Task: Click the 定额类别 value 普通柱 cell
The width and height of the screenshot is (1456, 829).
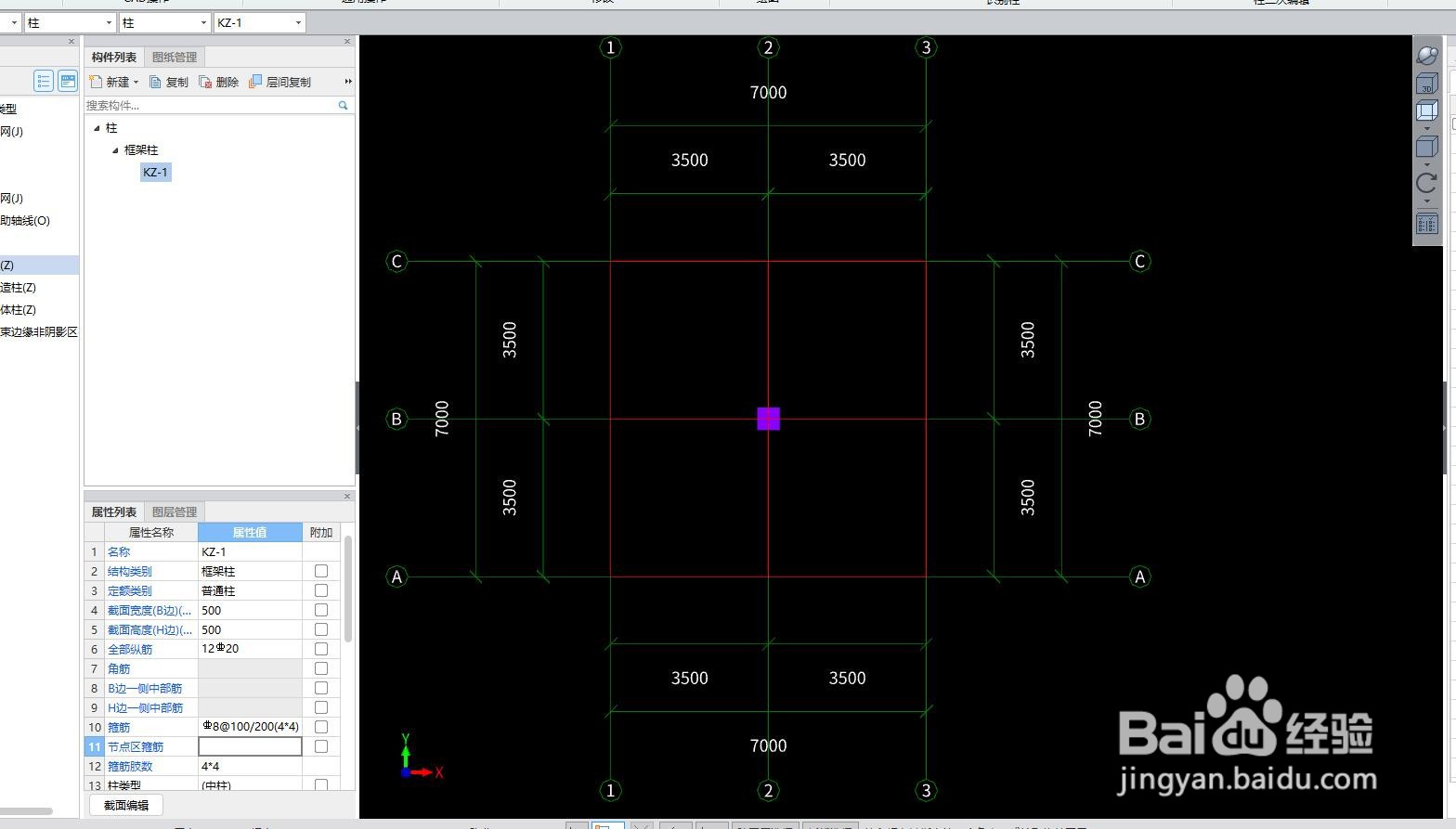Action: pos(250,590)
